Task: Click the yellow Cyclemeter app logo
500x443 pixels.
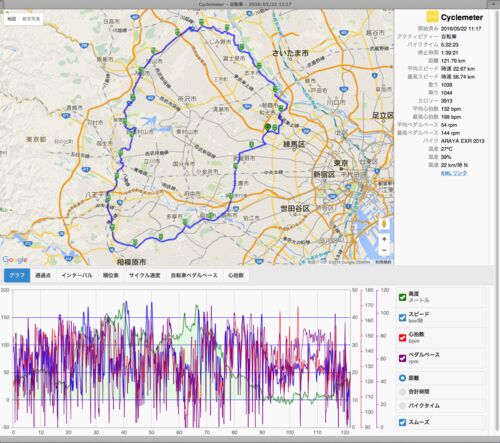Action: point(432,17)
